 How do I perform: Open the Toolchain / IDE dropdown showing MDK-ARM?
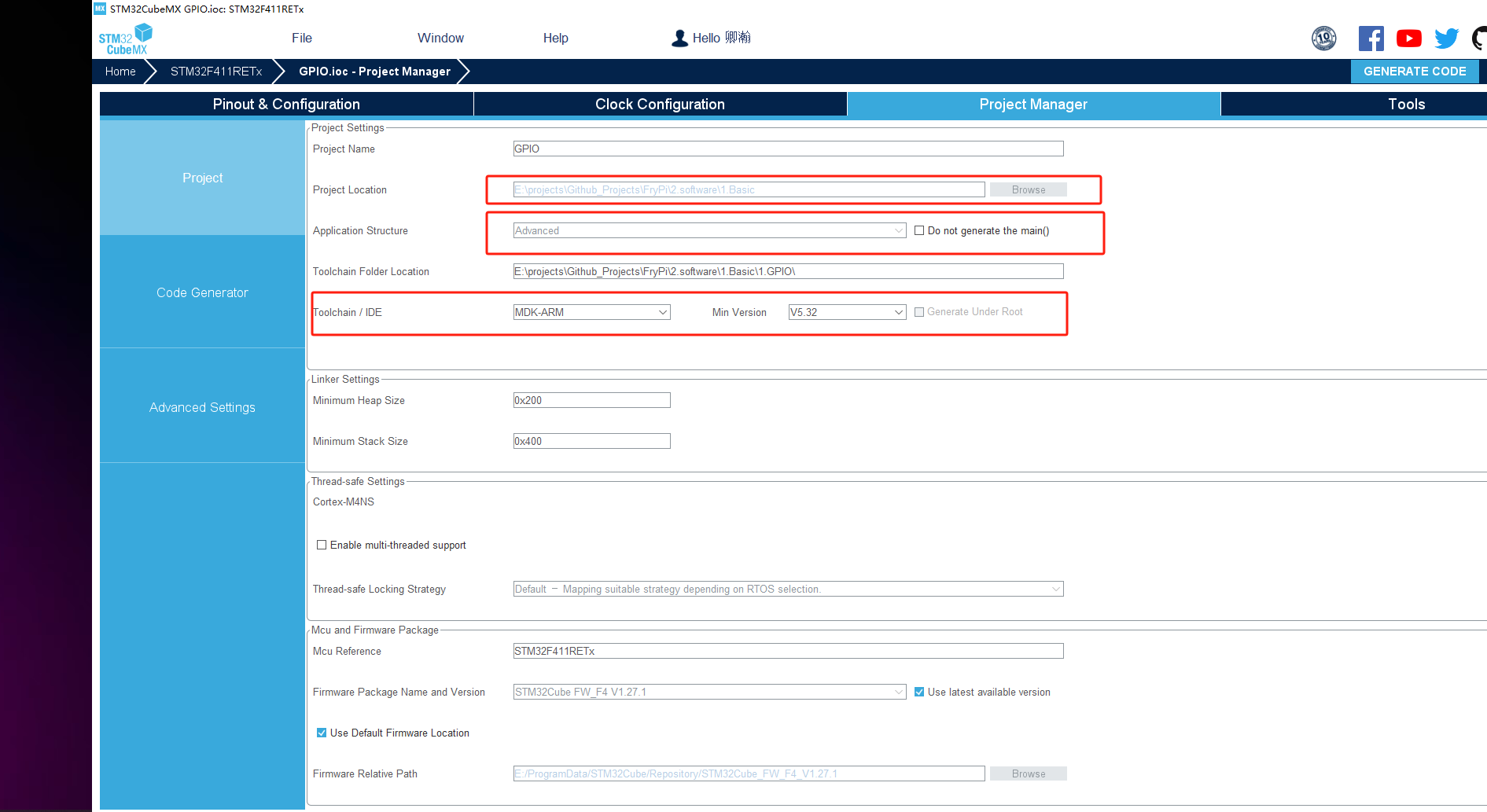click(x=591, y=312)
